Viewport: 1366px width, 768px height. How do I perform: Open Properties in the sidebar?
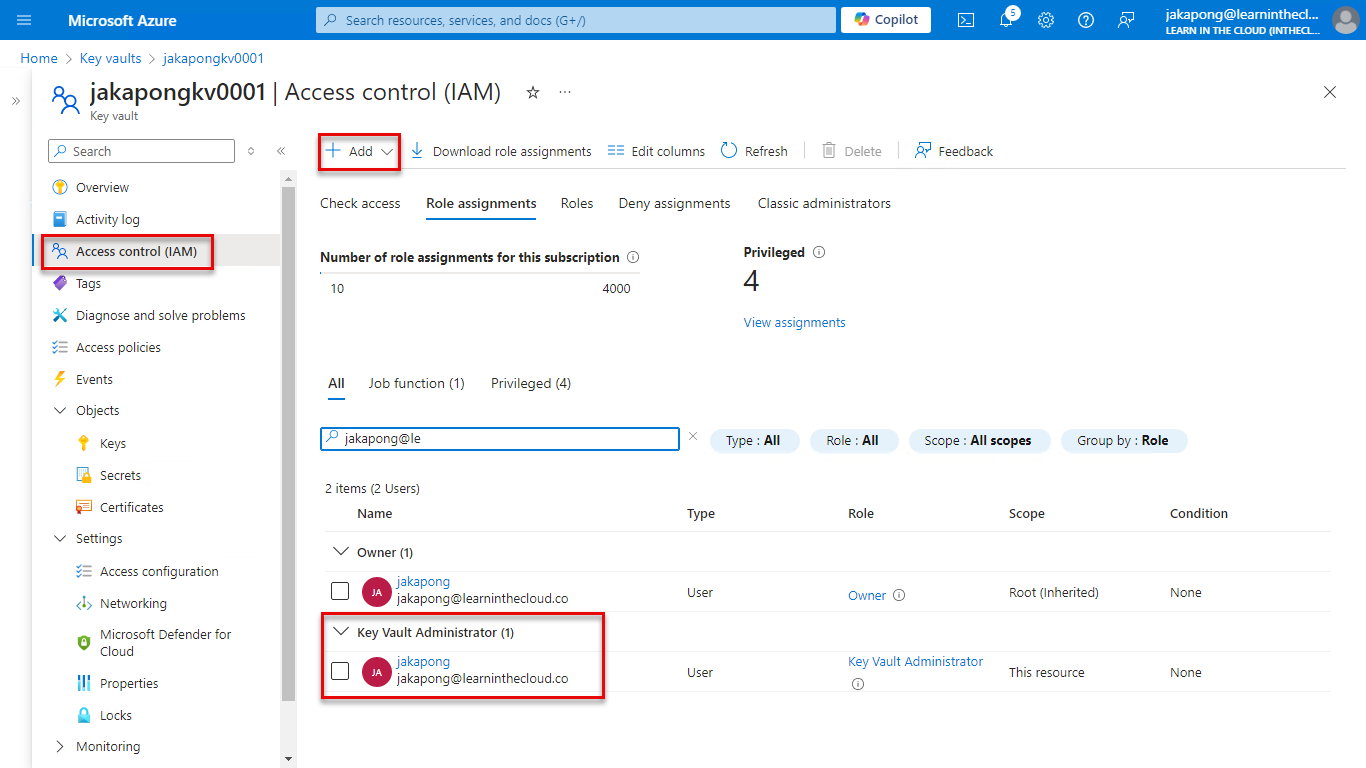click(x=129, y=683)
